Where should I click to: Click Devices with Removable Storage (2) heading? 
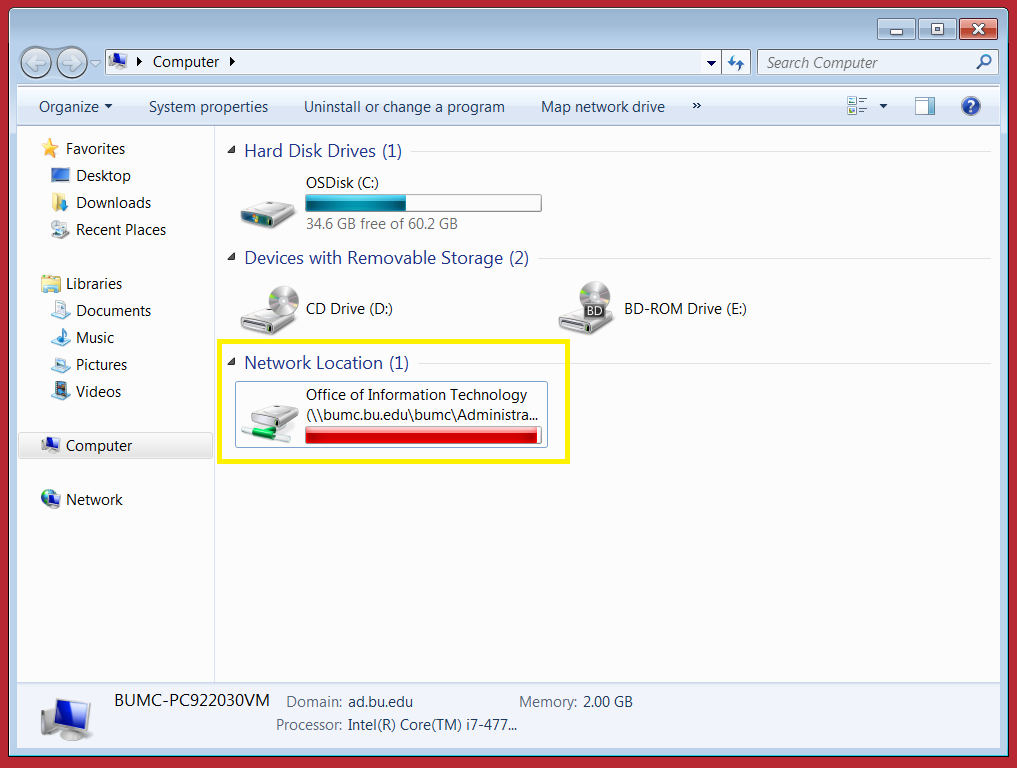[x=387, y=258]
